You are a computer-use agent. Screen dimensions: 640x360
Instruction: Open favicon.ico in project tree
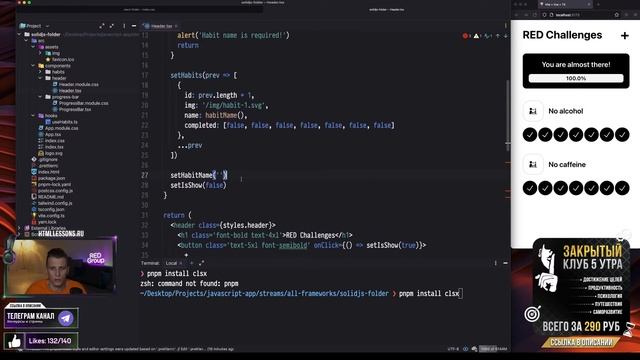[x=60, y=60]
